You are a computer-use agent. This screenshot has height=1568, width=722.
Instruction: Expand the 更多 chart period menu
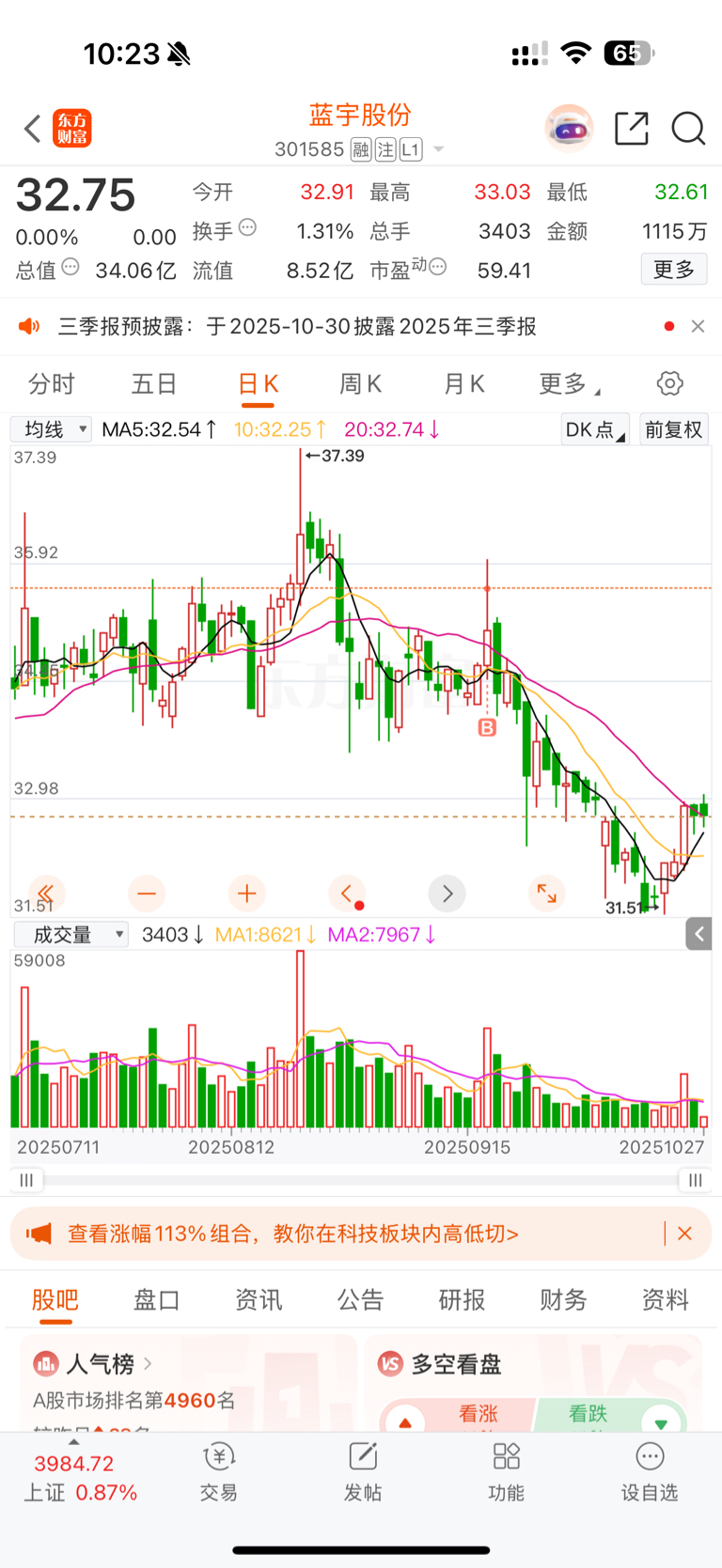click(x=569, y=383)
